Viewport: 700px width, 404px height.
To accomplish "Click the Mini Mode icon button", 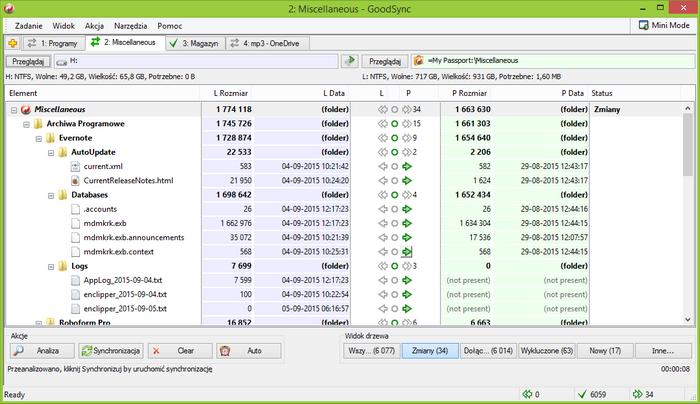I will pyautogui.click(x=643, y=25).
